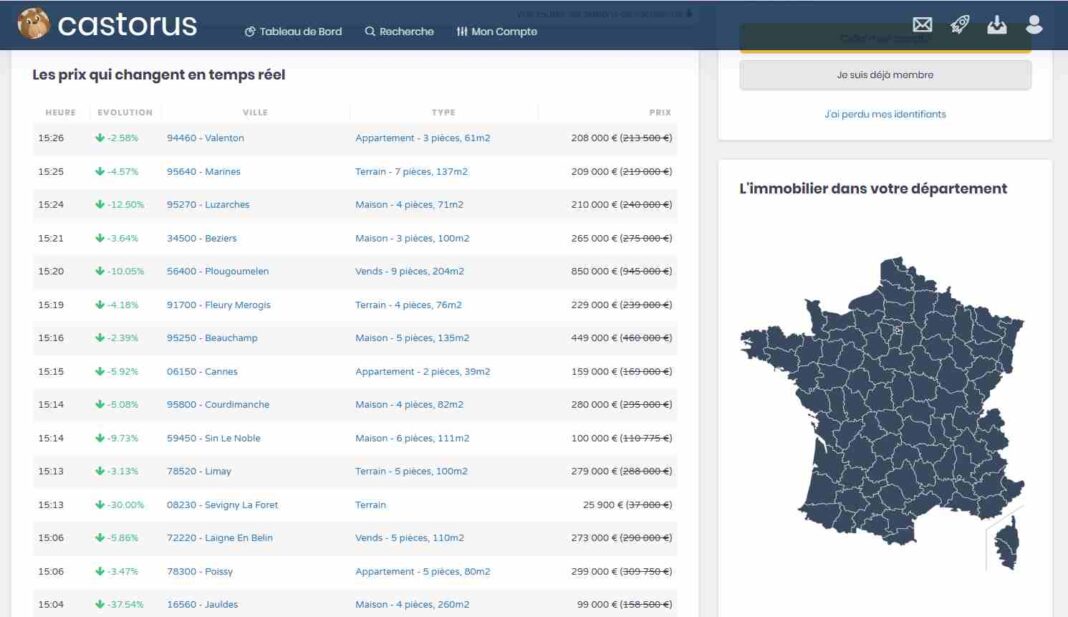
Task: Select Mon Compte in the navigation bar
Action: [x=505, y=31]
